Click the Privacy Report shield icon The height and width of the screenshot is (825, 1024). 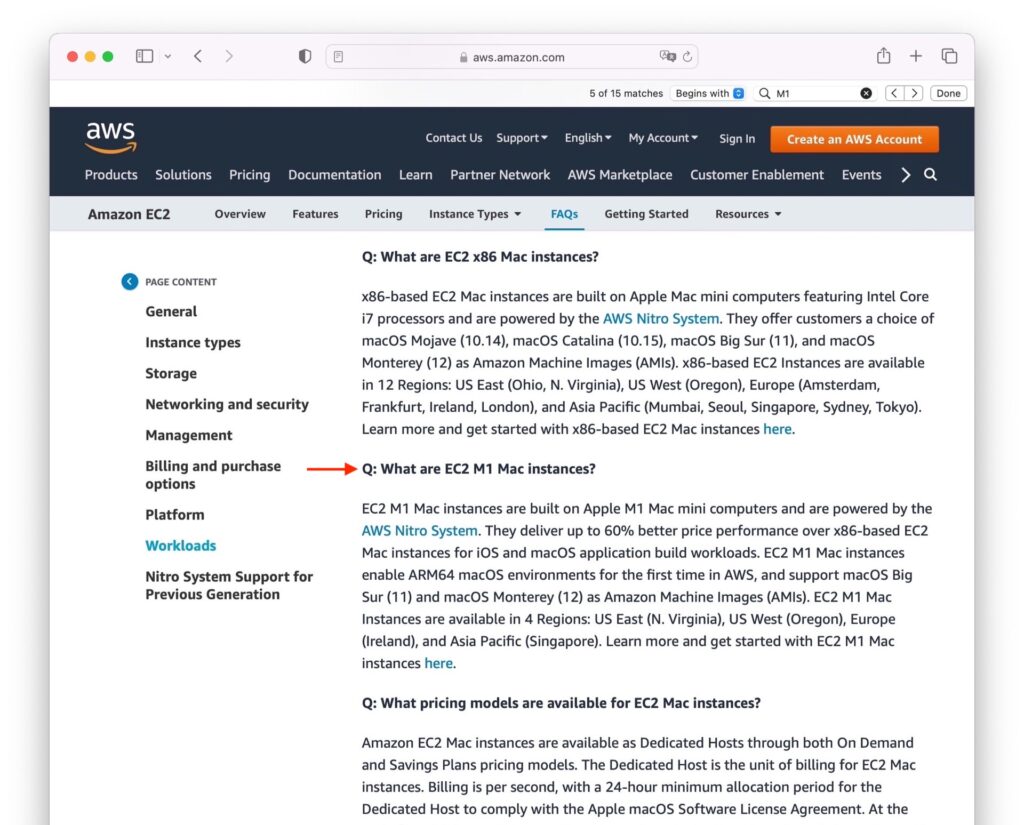click(304, 56)
